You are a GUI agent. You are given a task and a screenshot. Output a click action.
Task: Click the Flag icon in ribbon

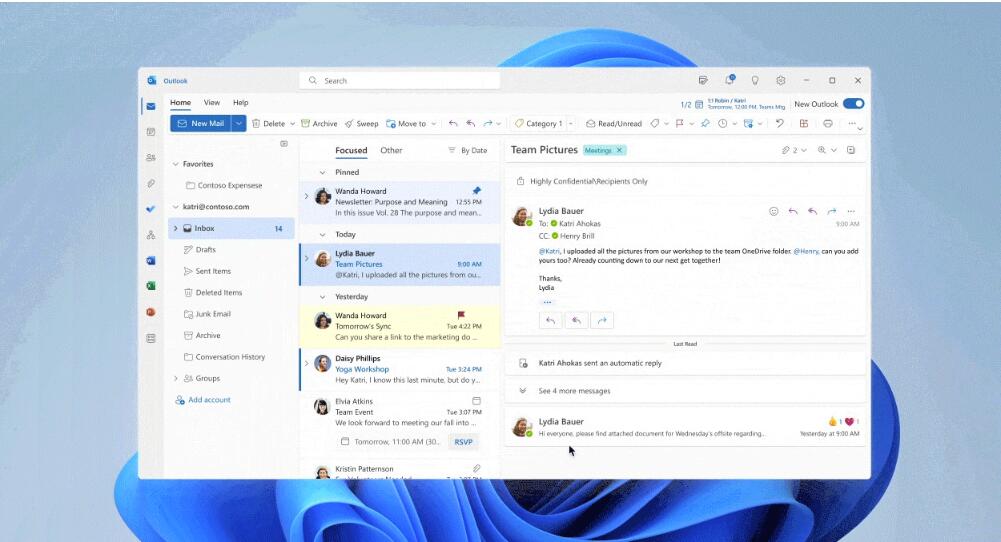pos(679,123)
